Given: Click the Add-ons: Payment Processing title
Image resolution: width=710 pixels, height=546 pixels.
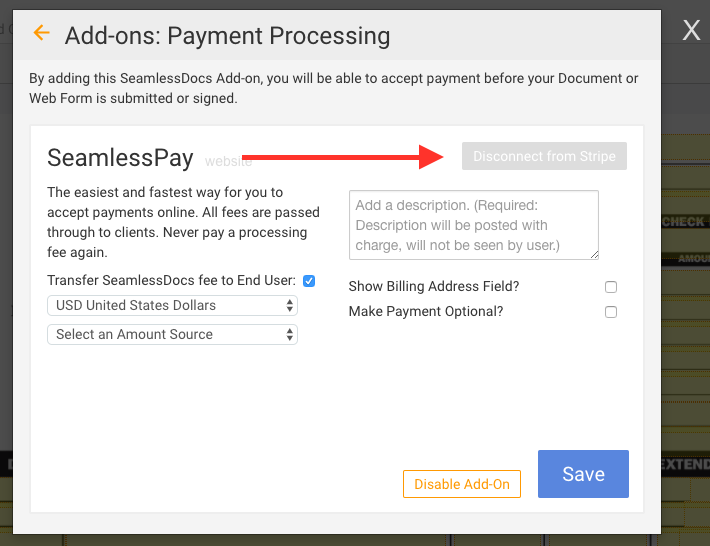Looking at the screenshot, I should [x=227, y=35].
